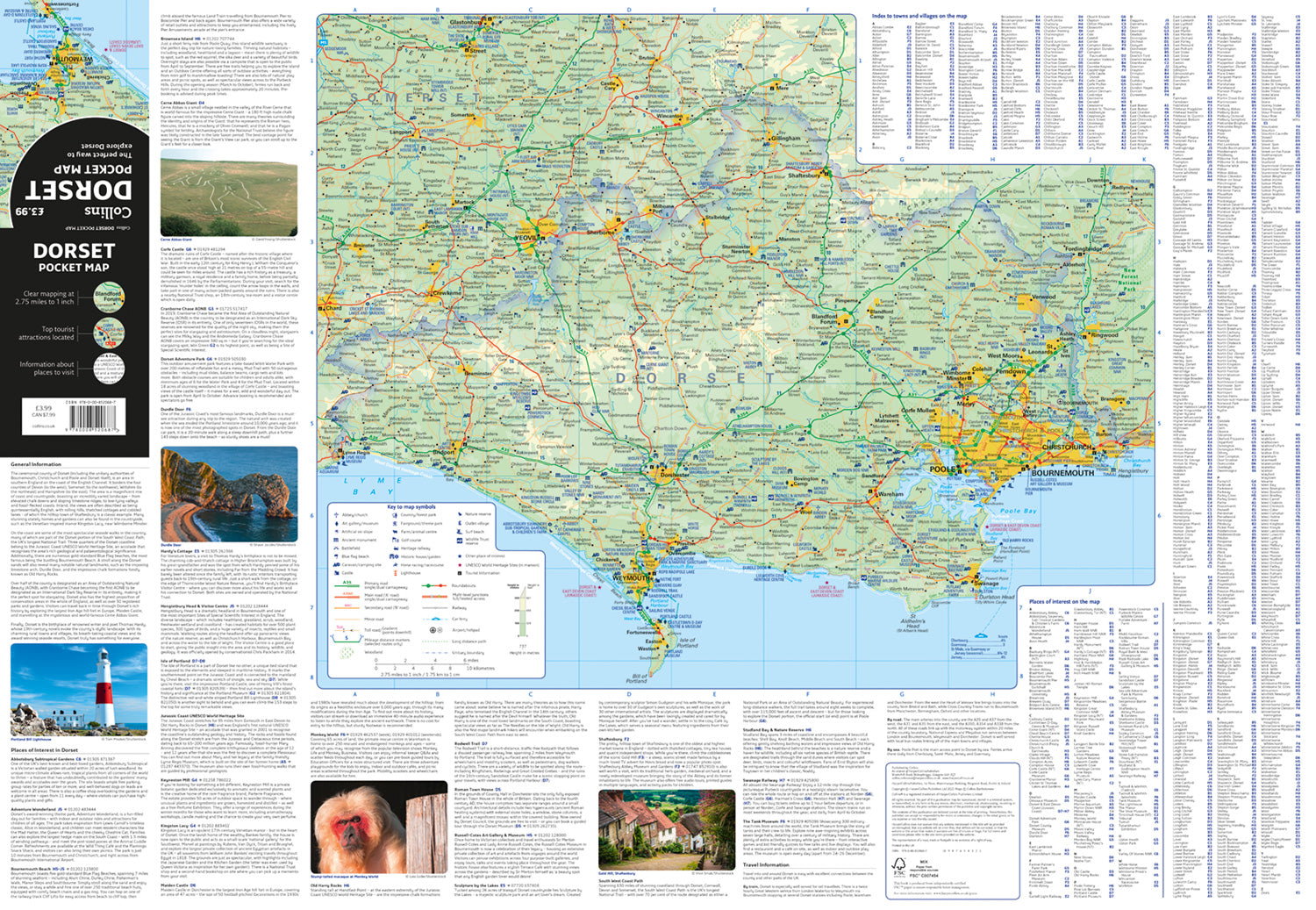Screen dimensions: 1316x910
Task: Click the Heritage railway icon
Action: click(x=395, y=548)
